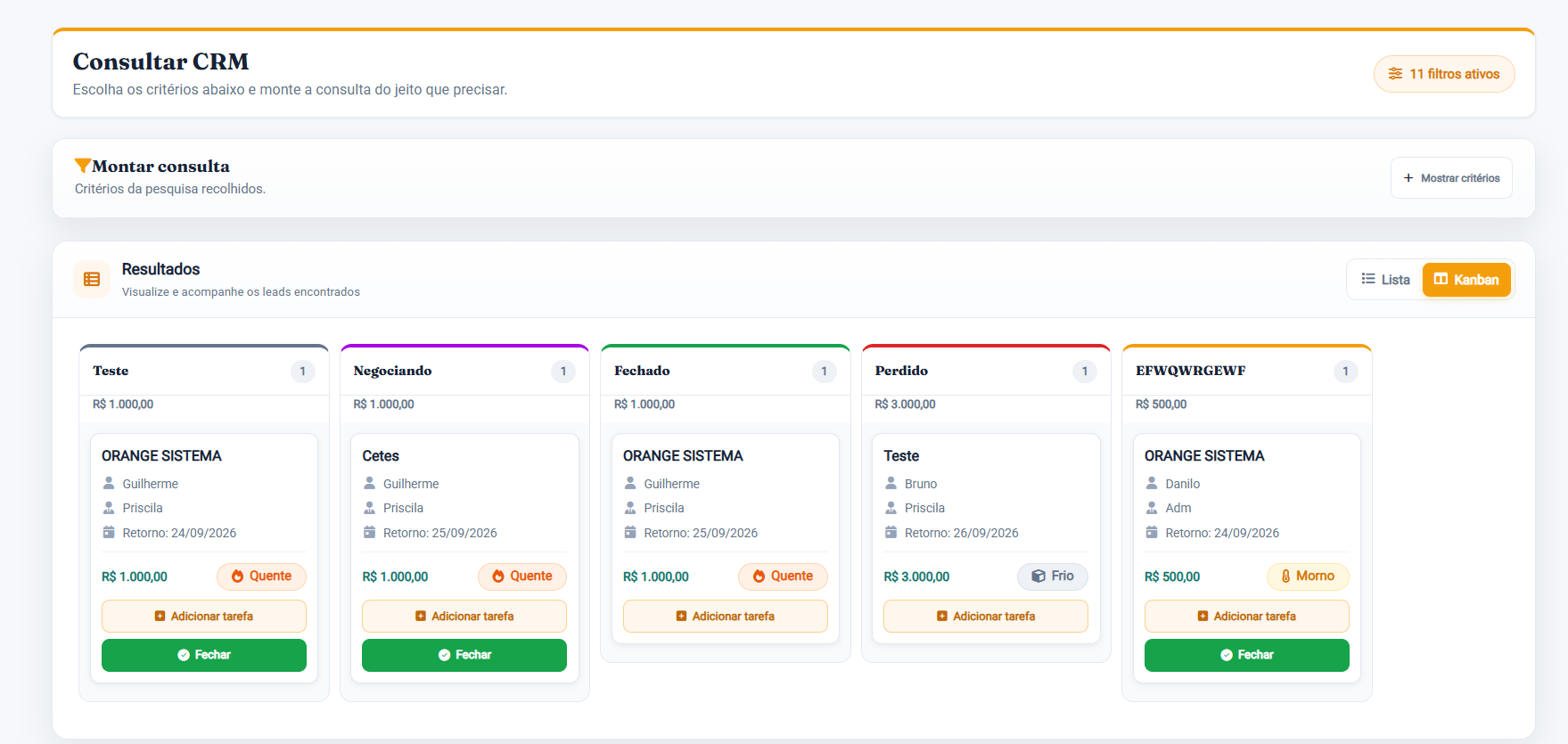The height and width of the screenshot is (744, 1568).
Task: Click the Quente badge on the Cetes card
Action: 522,576
